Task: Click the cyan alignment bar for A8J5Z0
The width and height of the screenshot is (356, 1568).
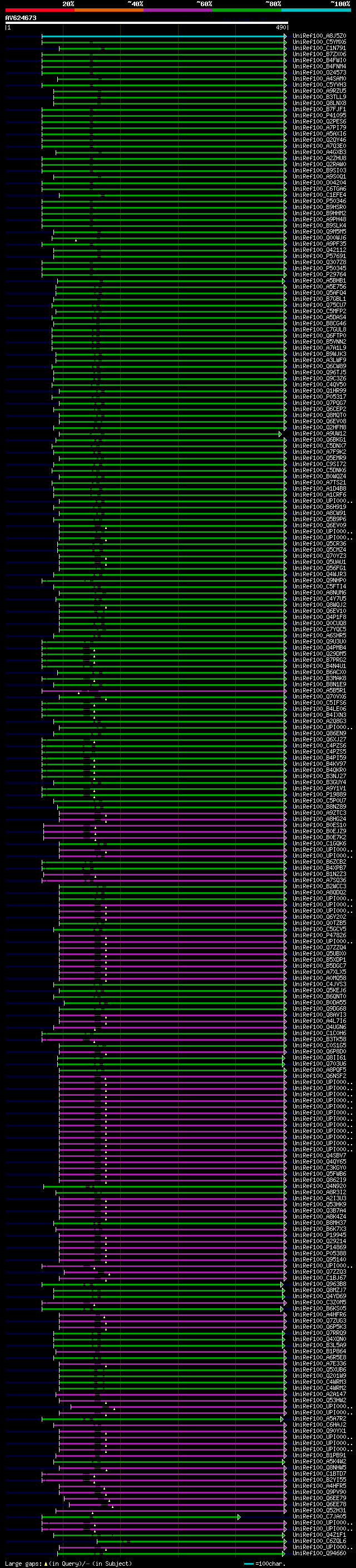Action: (x=163, y=36)
